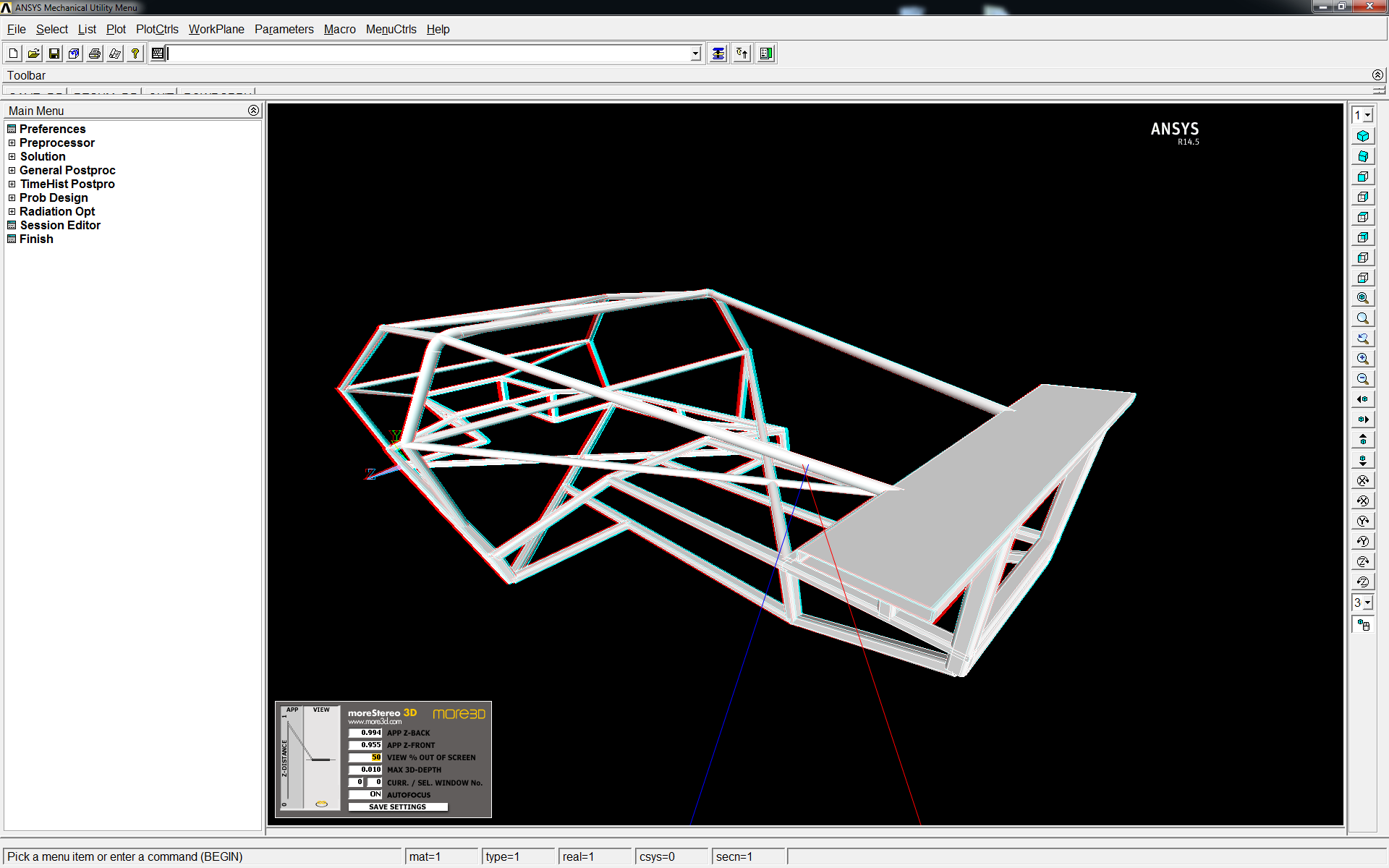Click the Finish menu item

coord(36,238)
